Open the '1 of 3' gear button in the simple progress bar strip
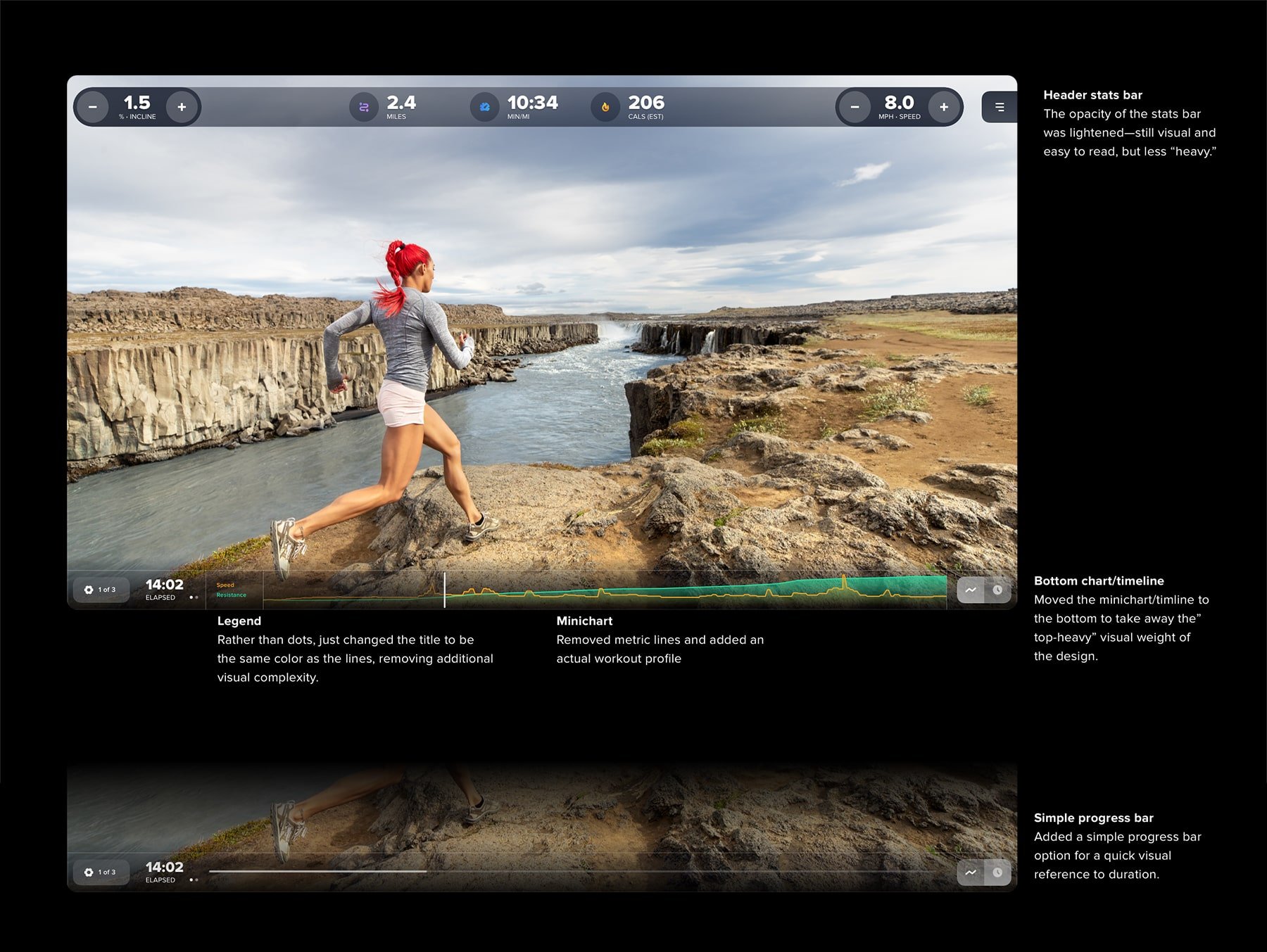 [101, 872]
